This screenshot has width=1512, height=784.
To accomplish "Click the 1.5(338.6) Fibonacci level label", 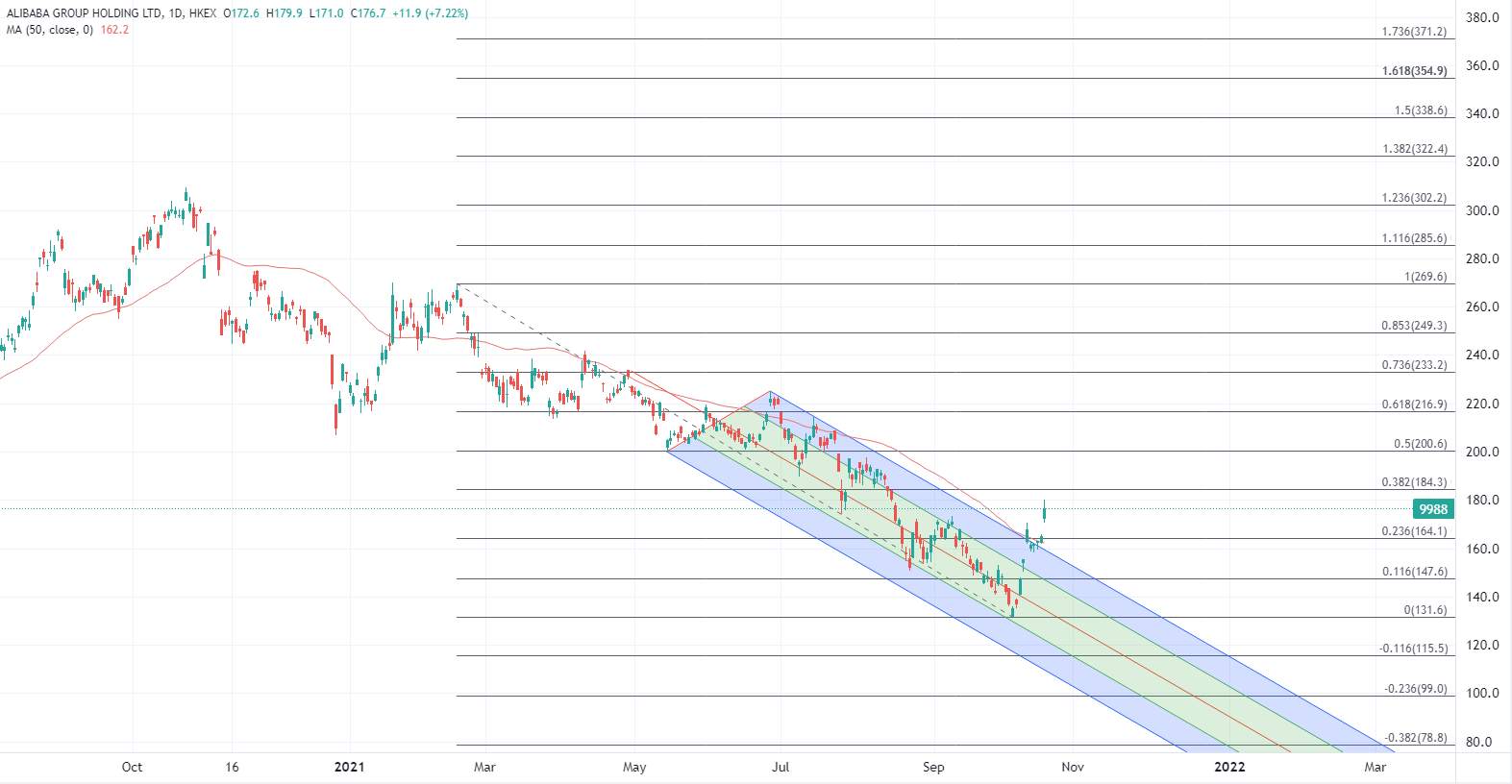I will [x=1421, y=110].
